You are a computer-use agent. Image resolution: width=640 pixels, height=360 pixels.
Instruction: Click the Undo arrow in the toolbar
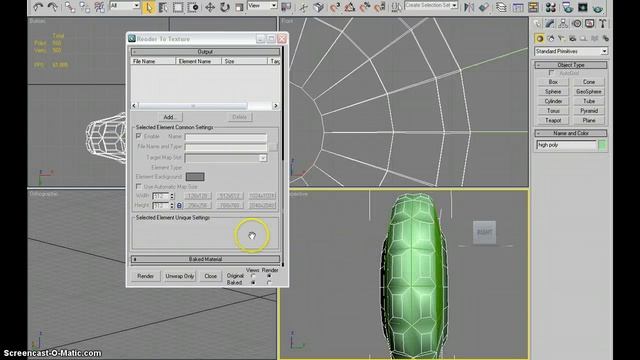tap(38, 7)
